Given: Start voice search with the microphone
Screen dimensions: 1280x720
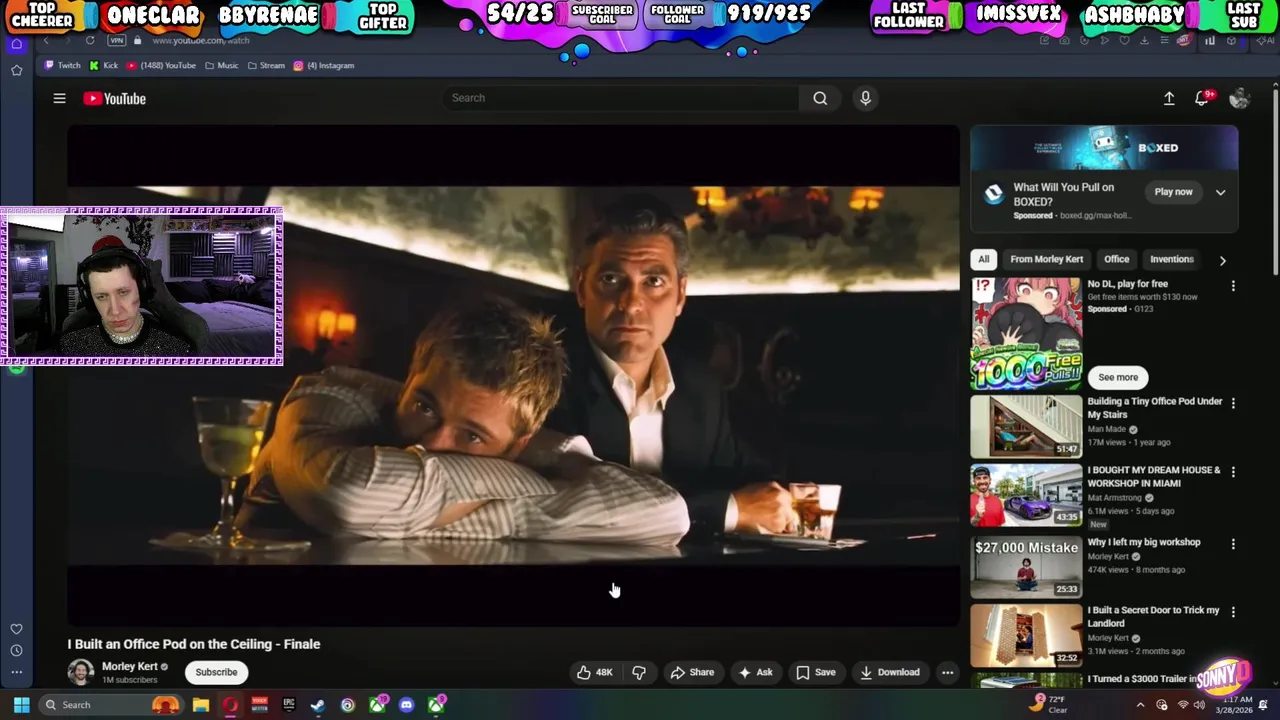Looking at the screenshot, I should [x=866, y=98].
